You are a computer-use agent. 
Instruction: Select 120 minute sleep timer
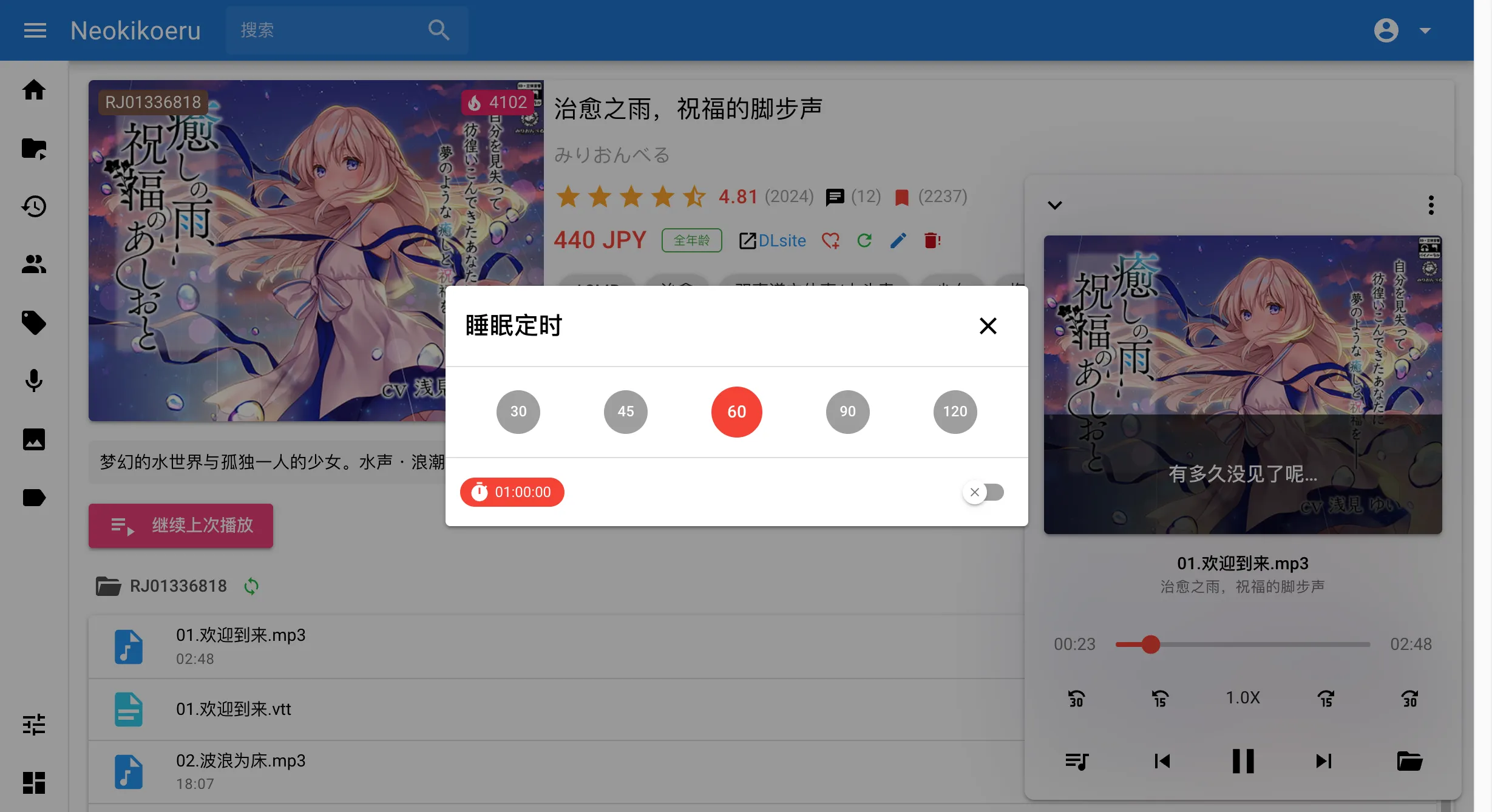click(x=955, y=411)
